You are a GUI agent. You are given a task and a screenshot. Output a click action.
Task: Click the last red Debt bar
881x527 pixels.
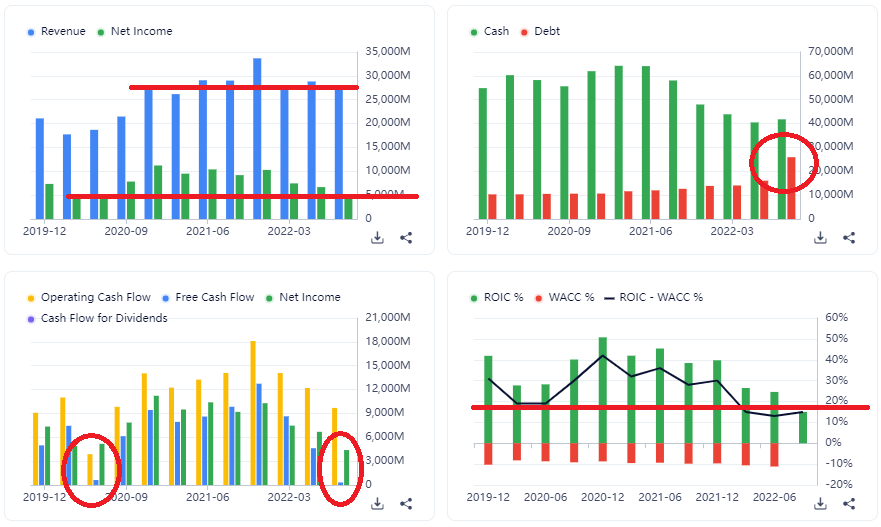[791, 188]
